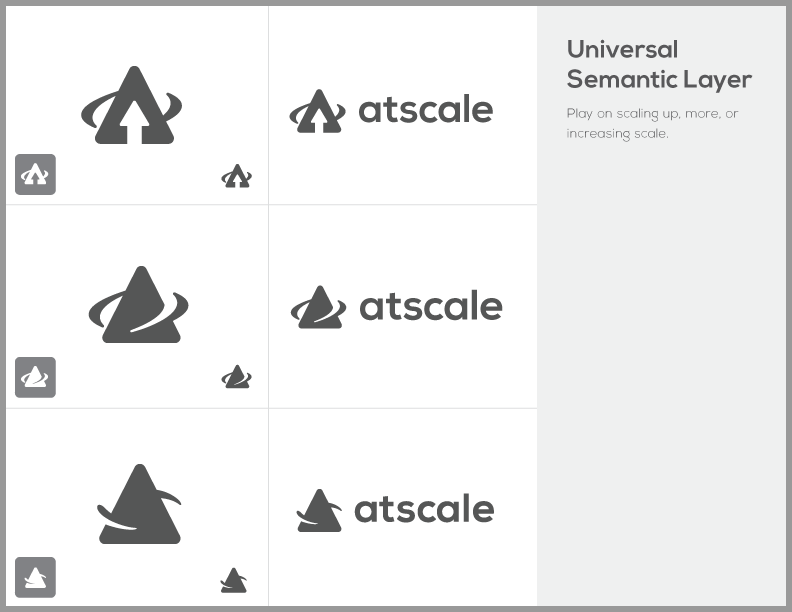Click the atscale wordmark in the top row
The image size is (792, 612).
[x=426, y=109]
